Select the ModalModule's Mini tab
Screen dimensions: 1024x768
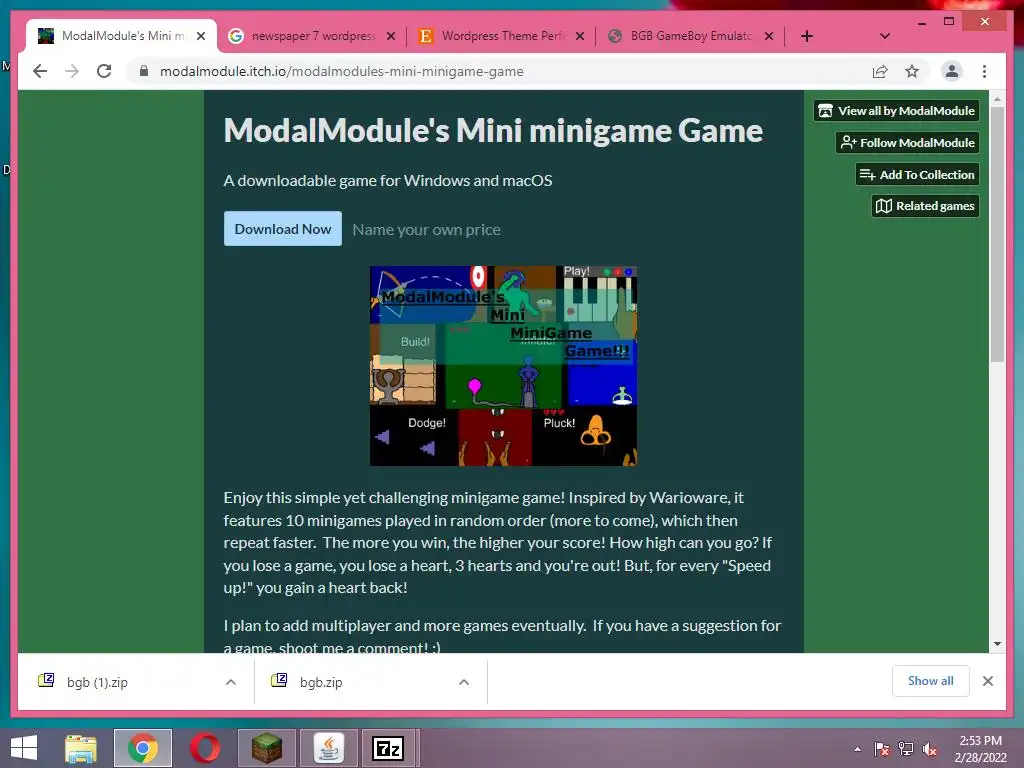(x=122, y=36)
